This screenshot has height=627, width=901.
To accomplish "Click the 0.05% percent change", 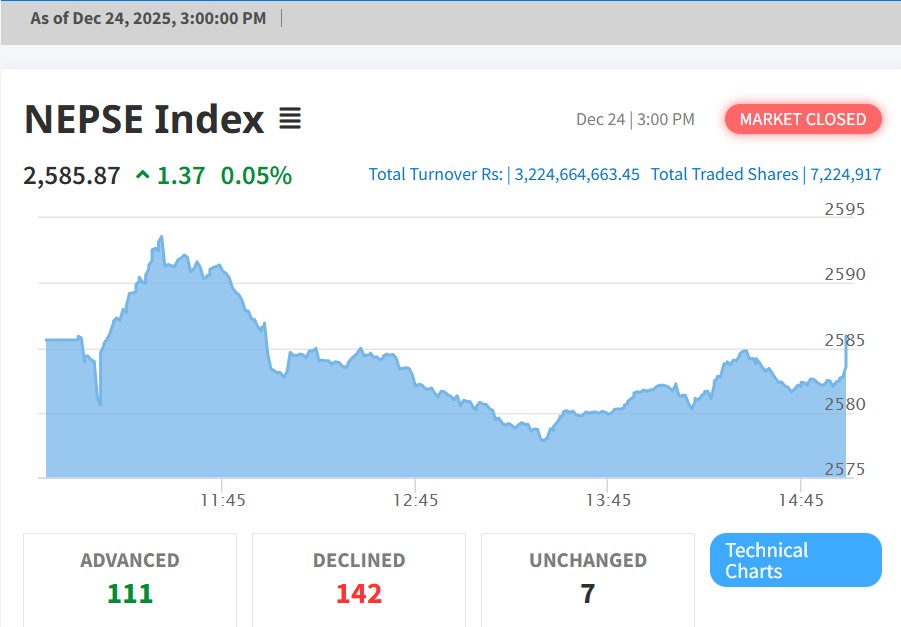I will [256, 176].
